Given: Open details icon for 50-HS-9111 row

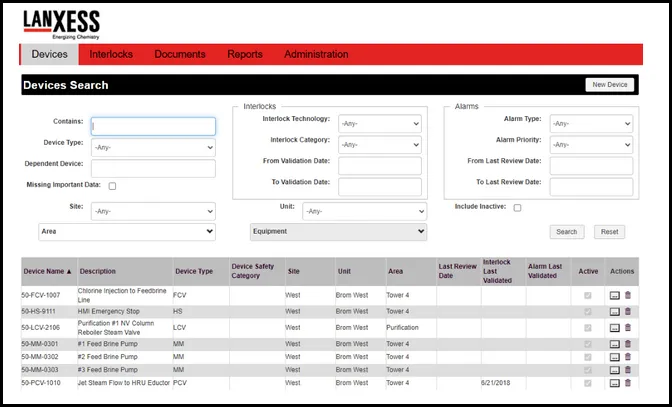Looking at the screenshot, I should tap(615, 311).
